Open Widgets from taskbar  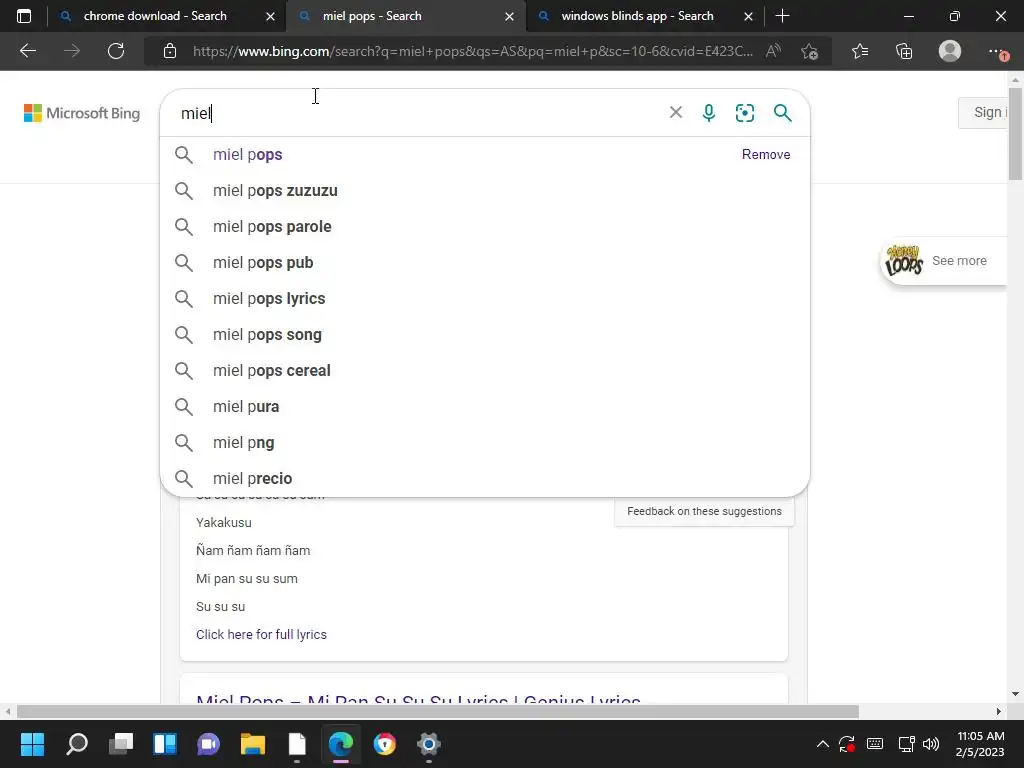click(x=165, y=744)
